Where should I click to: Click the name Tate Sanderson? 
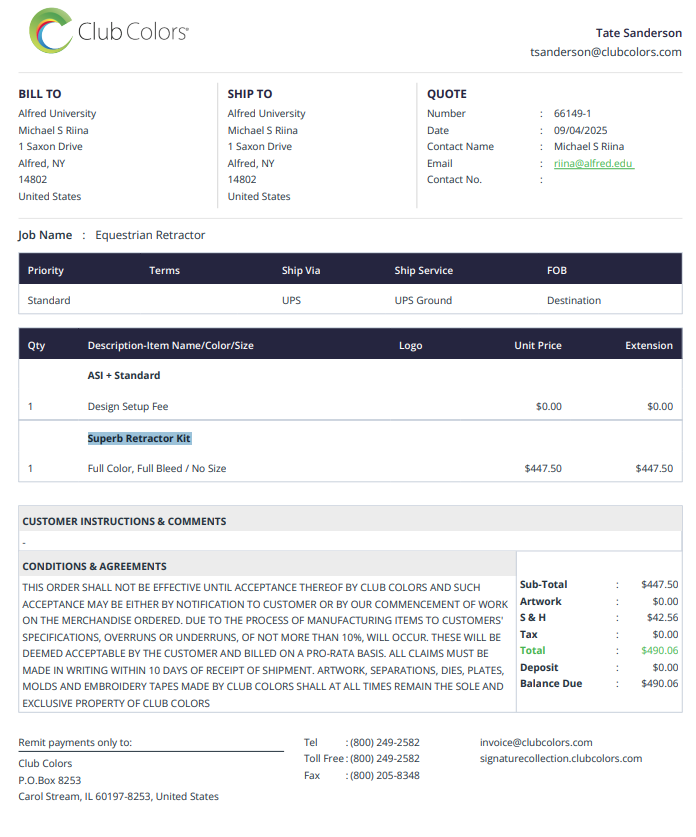(638, 33)
